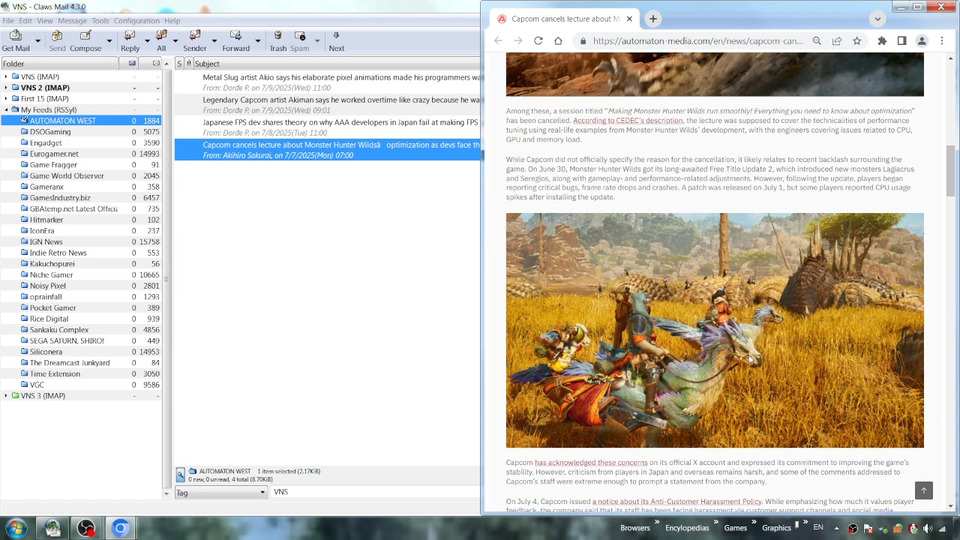Click the new messages column icon in Folder header
This screenshot has width=960, height=540.
click(132, 64)
